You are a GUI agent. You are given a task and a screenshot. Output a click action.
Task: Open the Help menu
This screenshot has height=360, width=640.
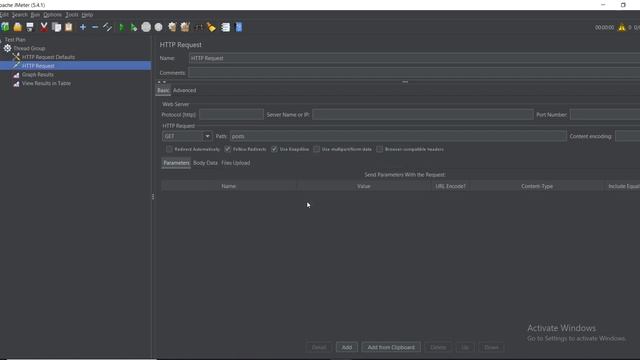87,15
